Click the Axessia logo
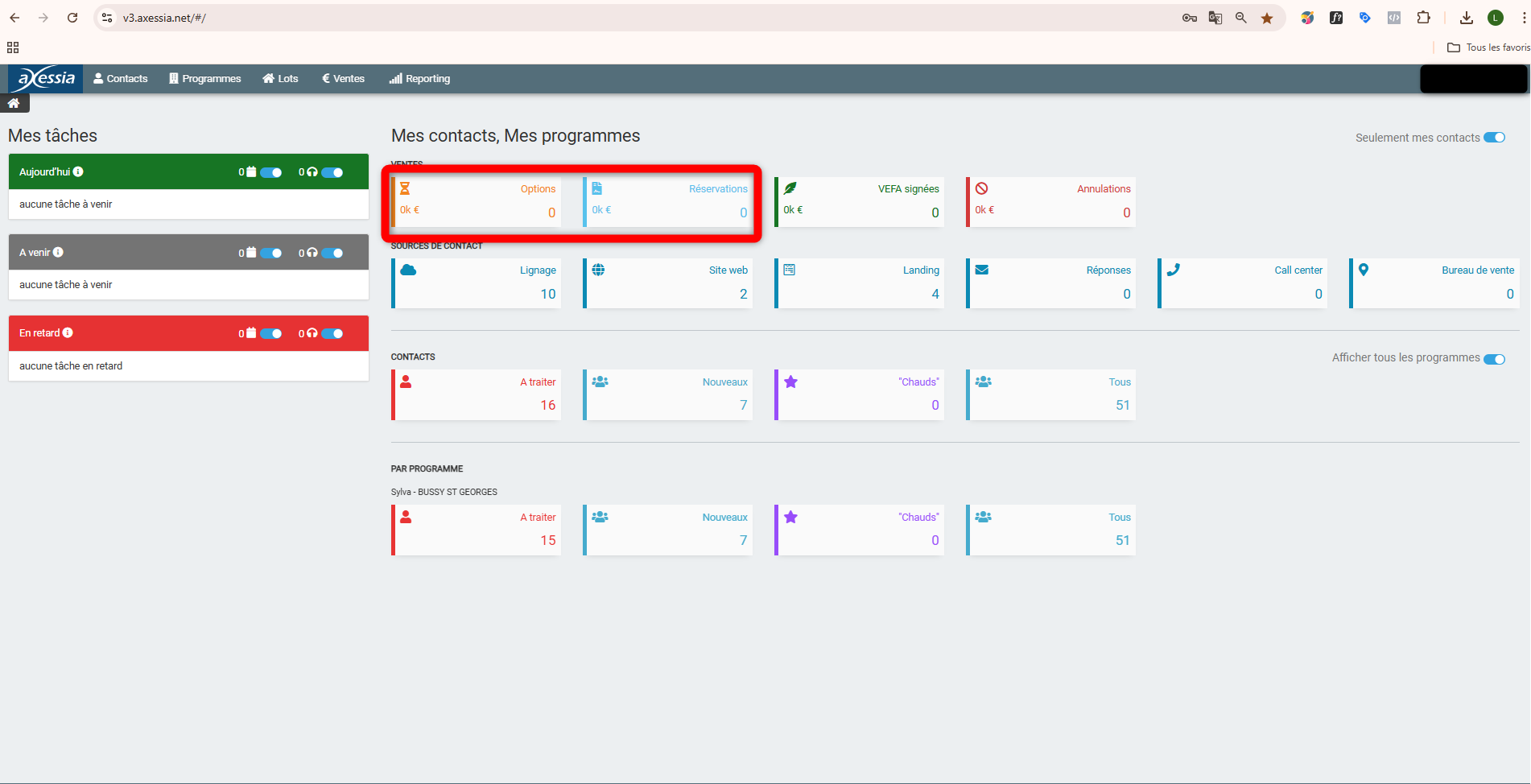The height and width of the screenshot is (784, 1531). click(46, 78)
